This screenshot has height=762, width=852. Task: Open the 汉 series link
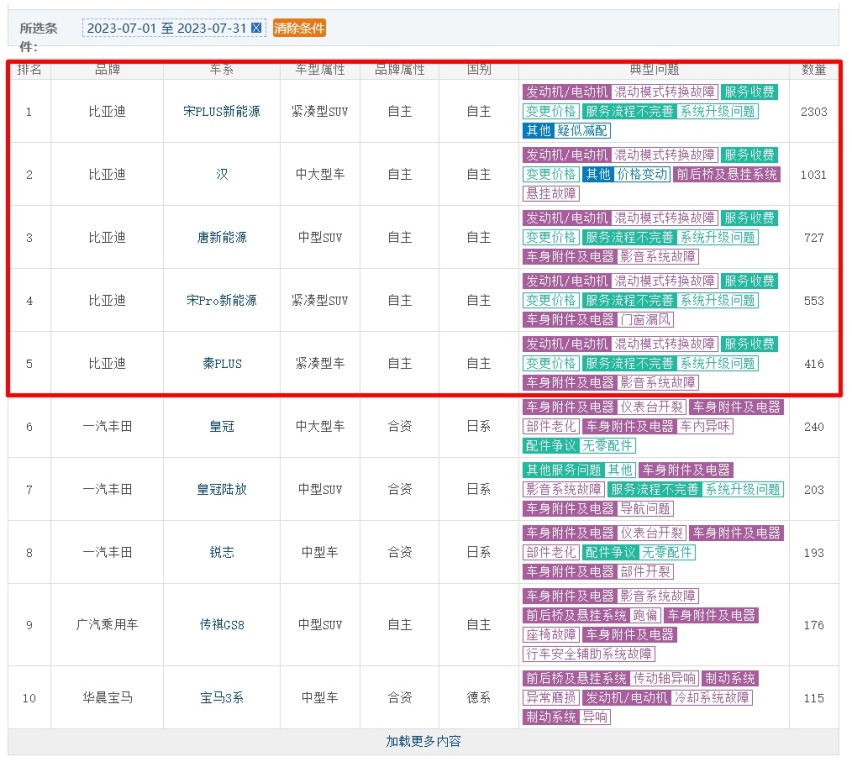pos(220,176)
